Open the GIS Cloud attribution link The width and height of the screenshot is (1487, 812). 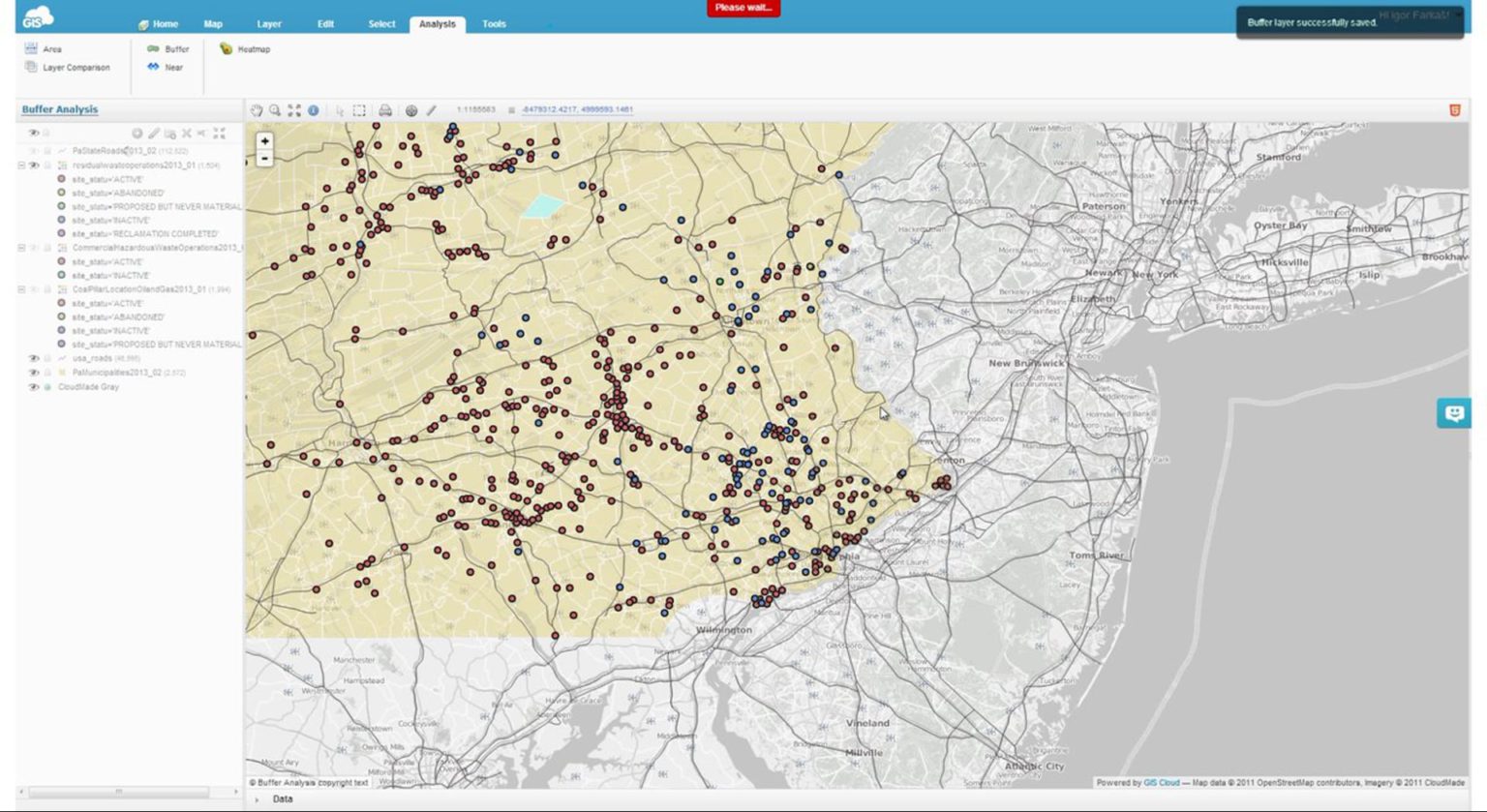coord(1162,783)
